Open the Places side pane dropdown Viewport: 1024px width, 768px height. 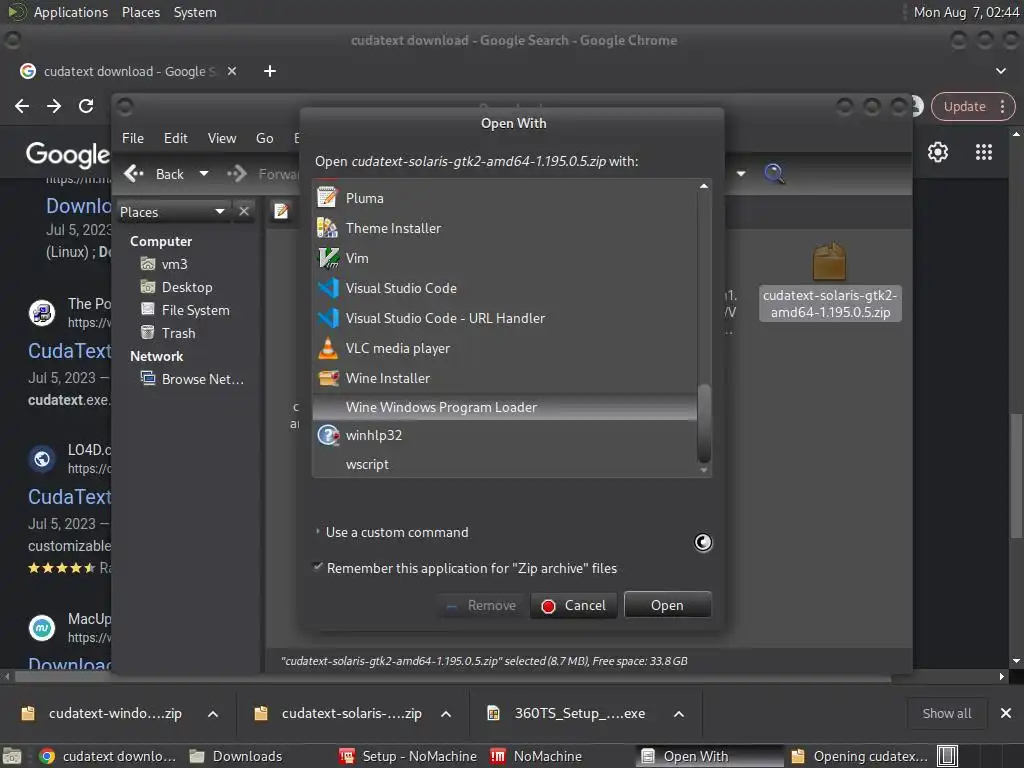click(x=172, y=212)
